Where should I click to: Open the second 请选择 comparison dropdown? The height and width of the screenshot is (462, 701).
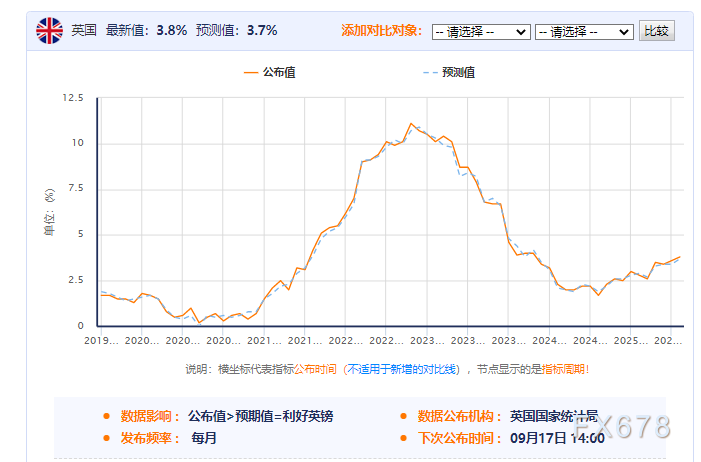pos(584,32)
